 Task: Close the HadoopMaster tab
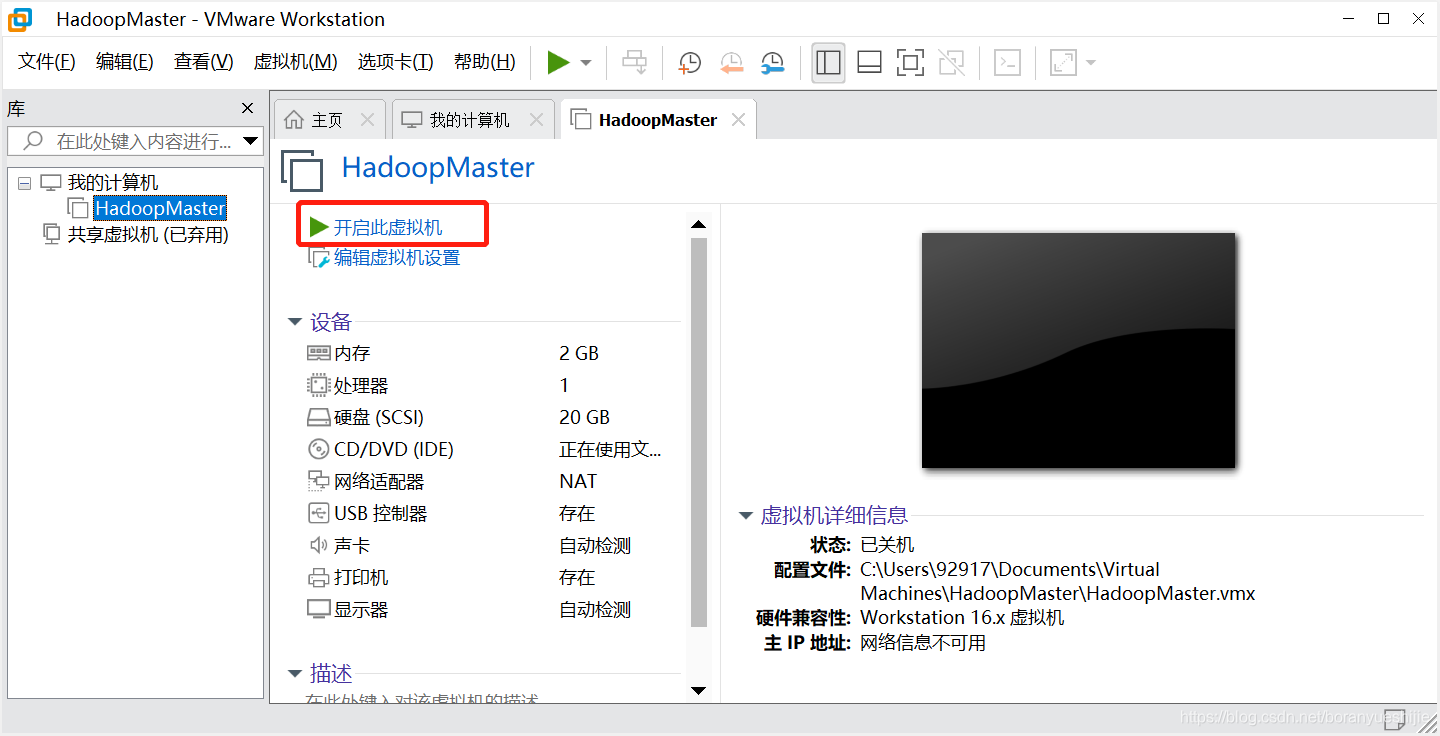[738, 120]
